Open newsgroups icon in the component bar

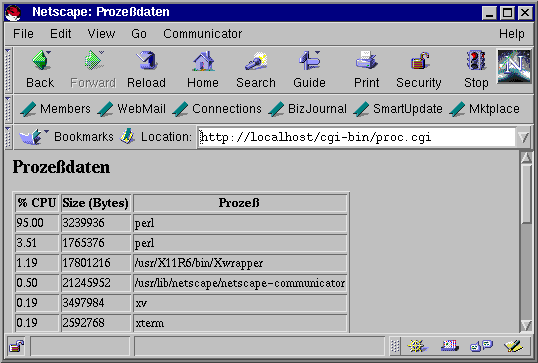(x=481, y=346)
